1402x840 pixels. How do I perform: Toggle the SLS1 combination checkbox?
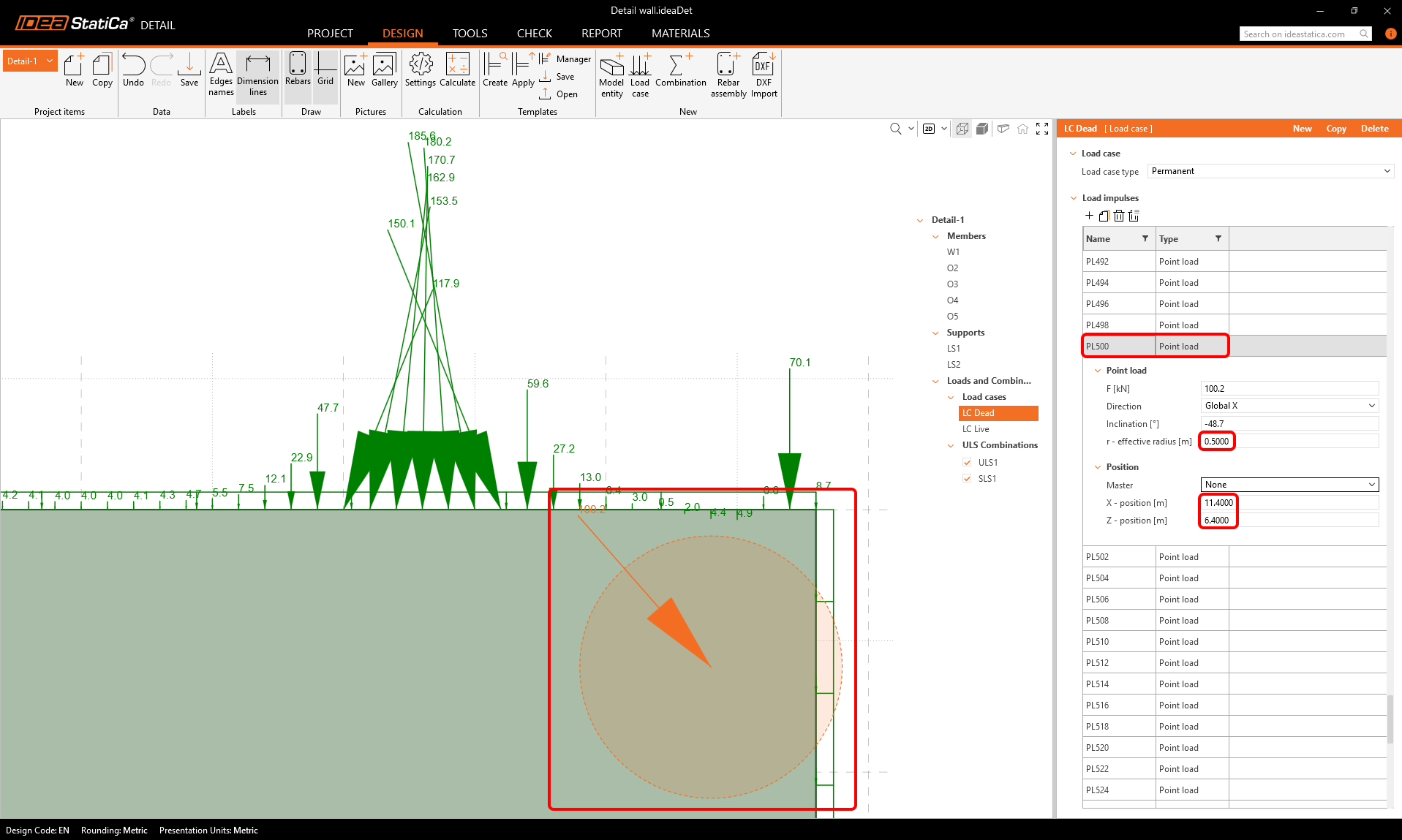[x=967, y=479]
